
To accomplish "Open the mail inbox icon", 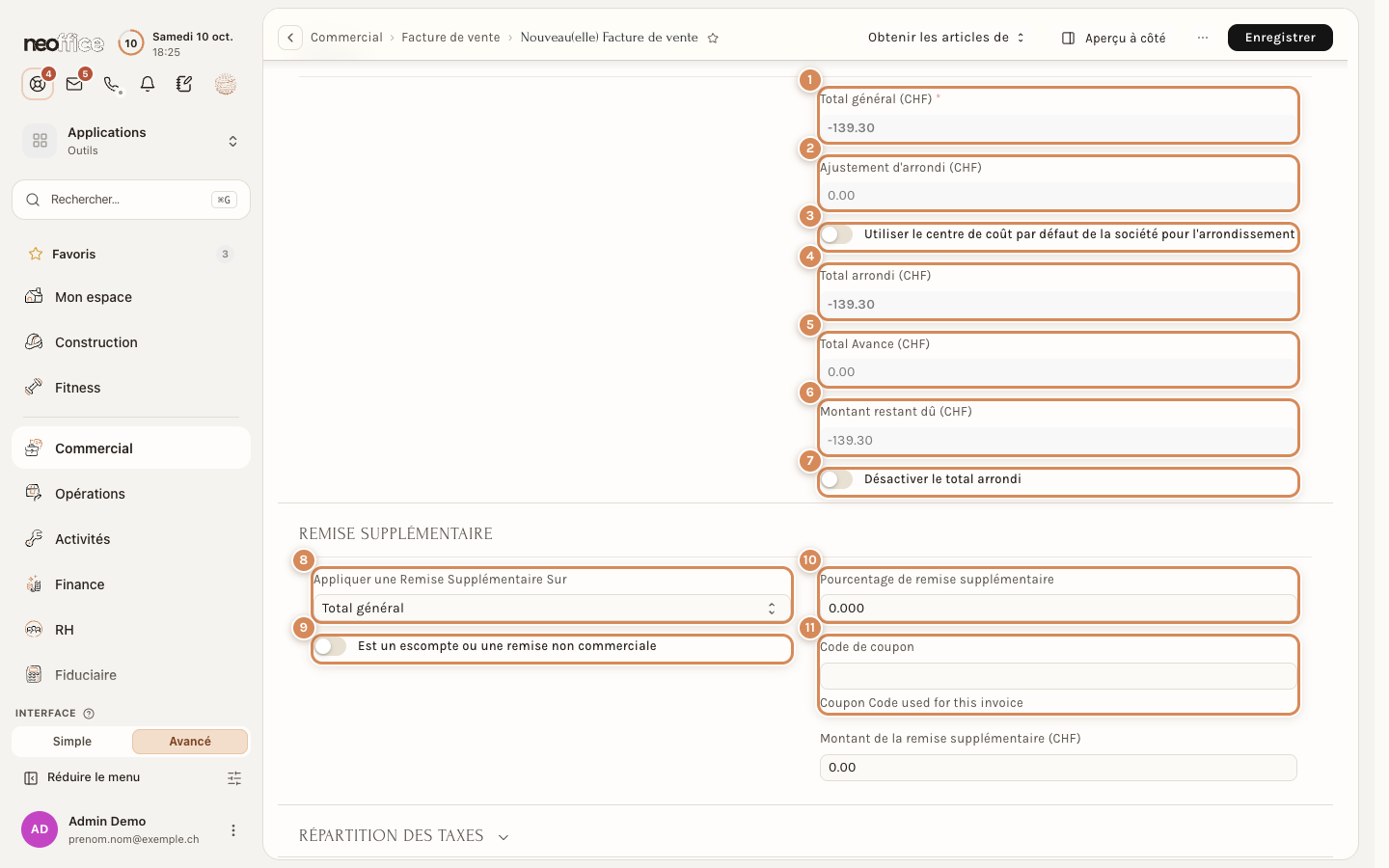I will [x=74, y=85].
